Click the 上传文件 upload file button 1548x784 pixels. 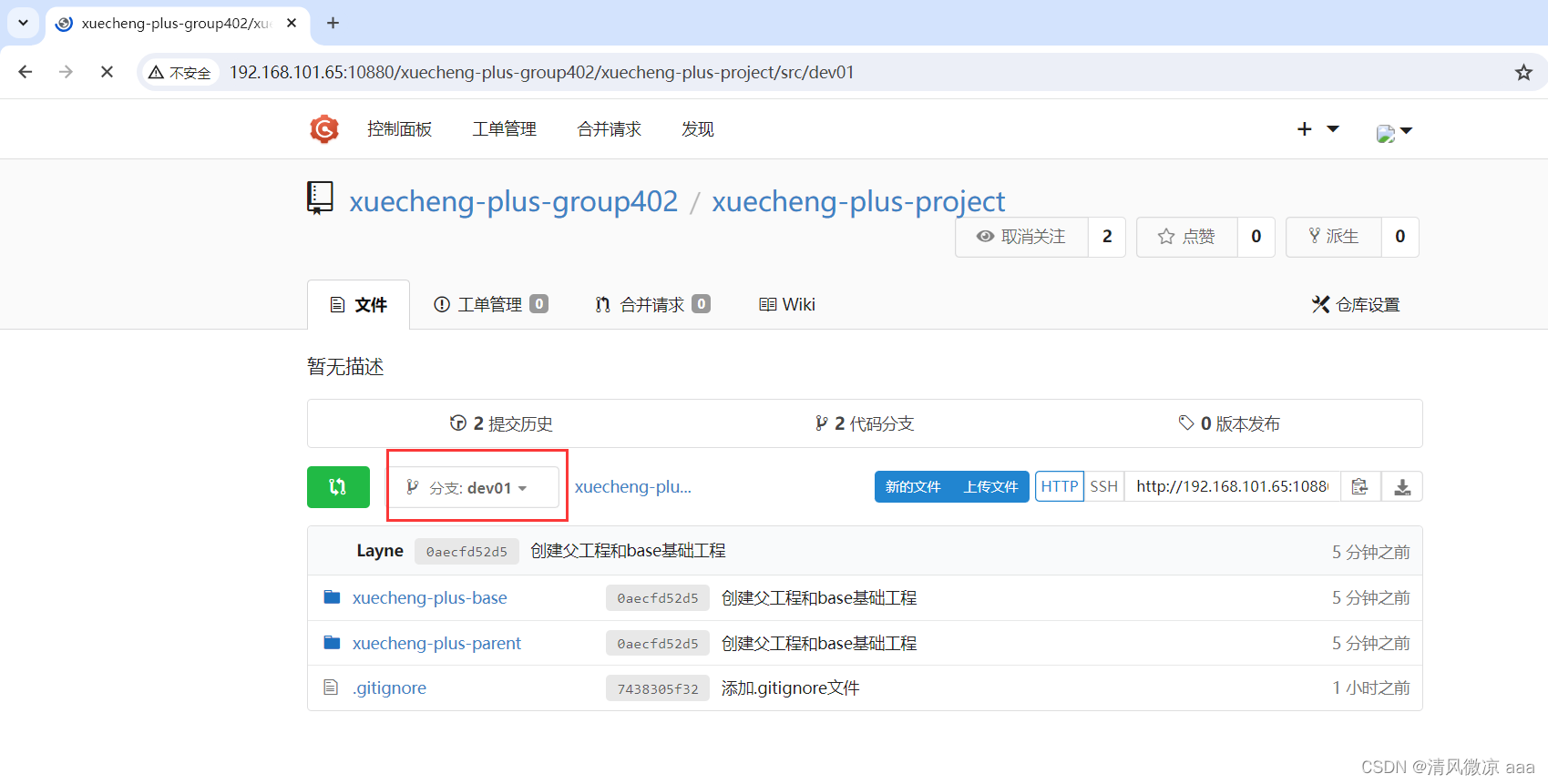click(991, 486)
